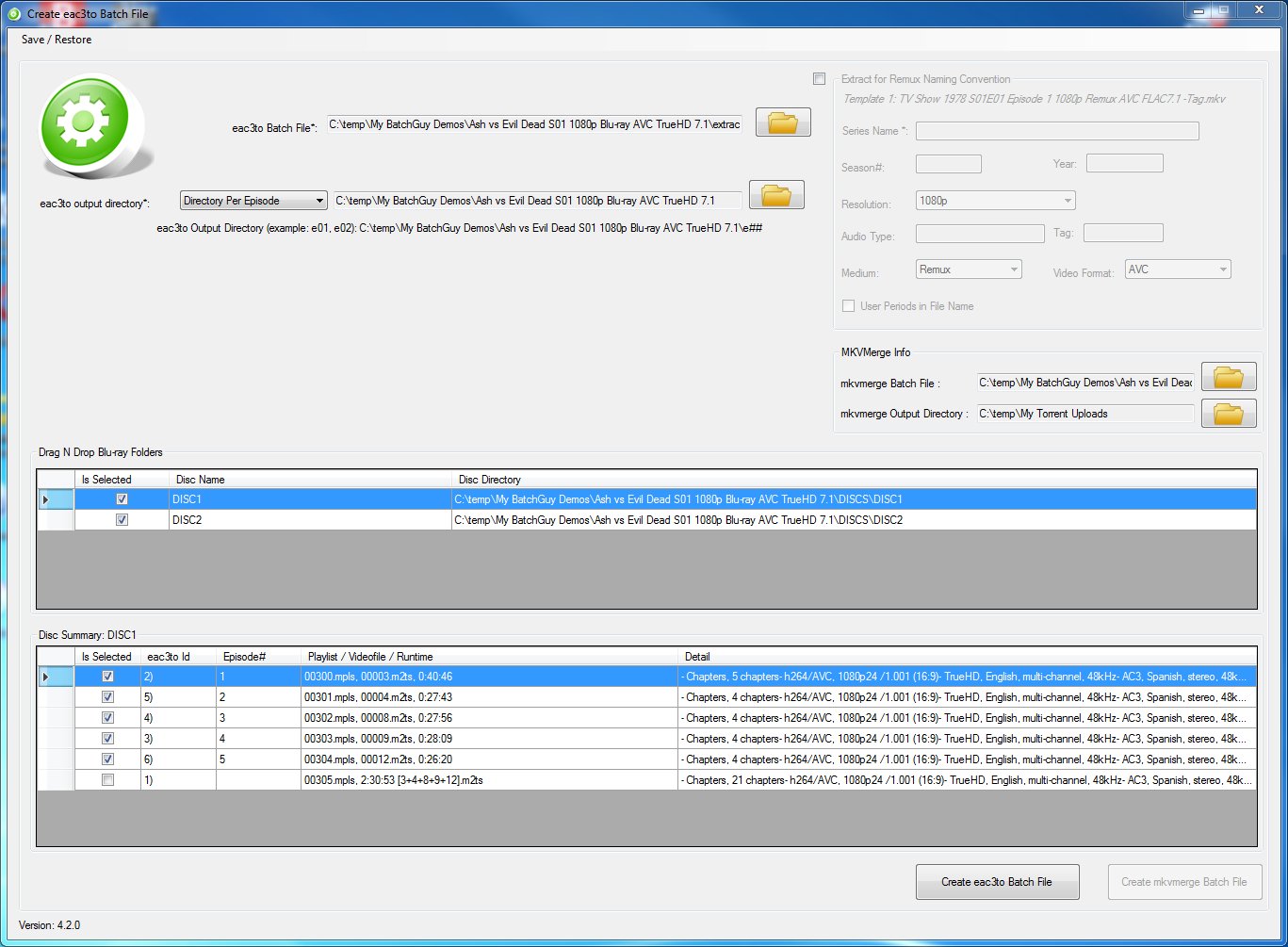1288x947 pixels.
Task: Click the 00305.mpls, 2:30:53 playlist cell
Action: tap(489, 780)
